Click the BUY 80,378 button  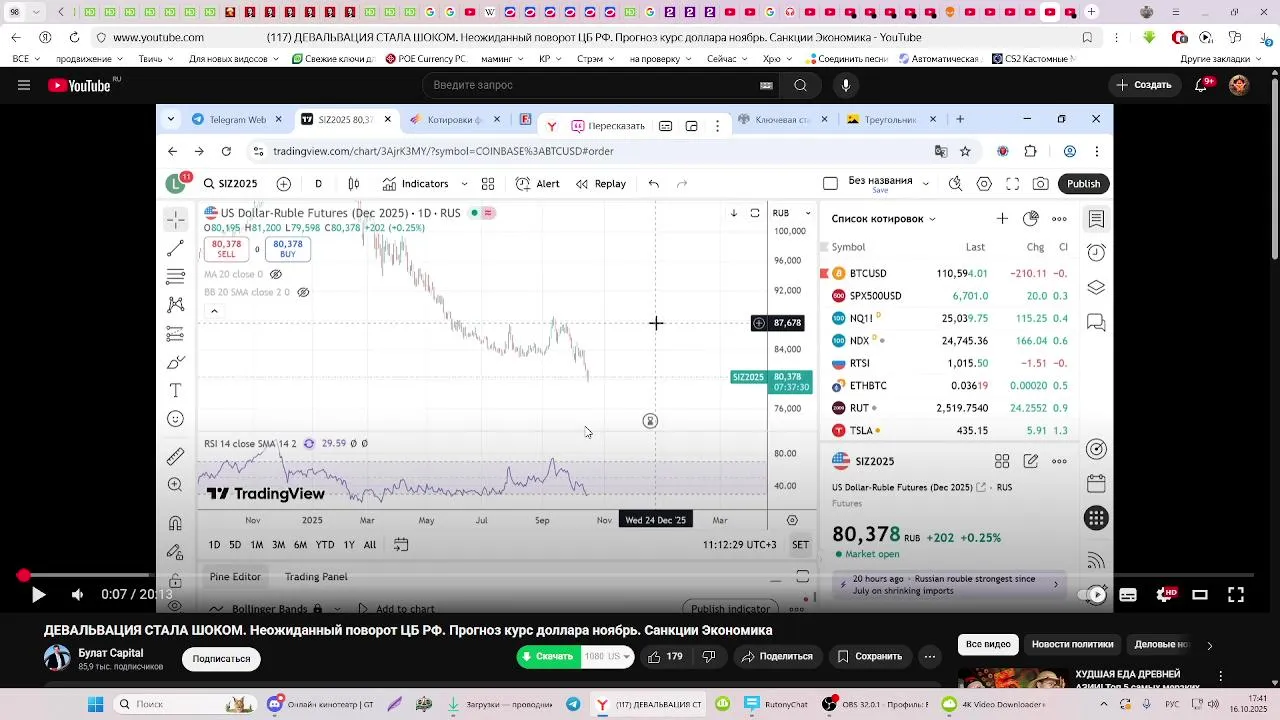(288, 249)
